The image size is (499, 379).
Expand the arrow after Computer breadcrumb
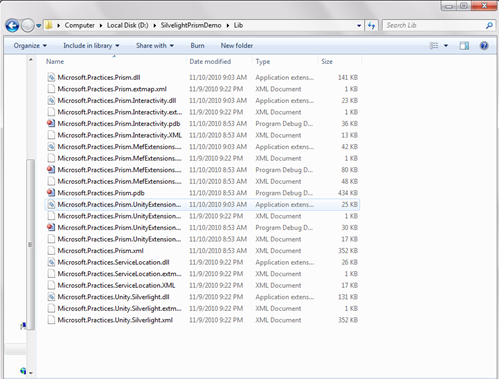tap(101, 25)
